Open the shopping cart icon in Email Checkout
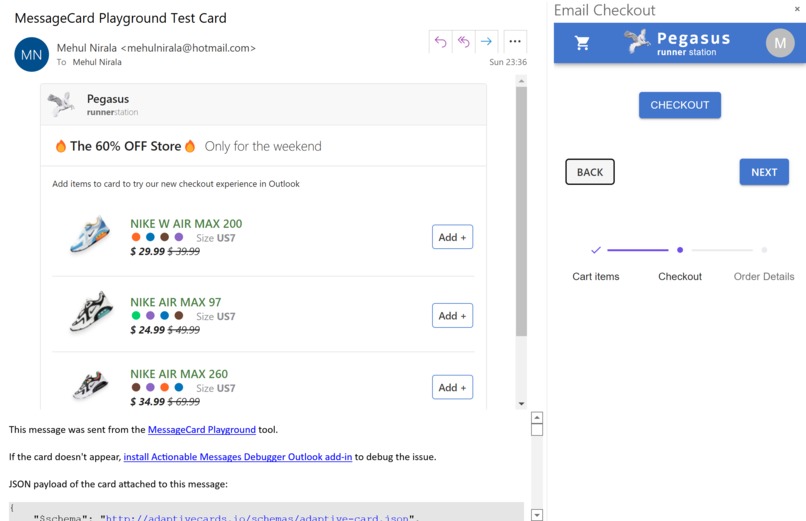 point(582,43)
